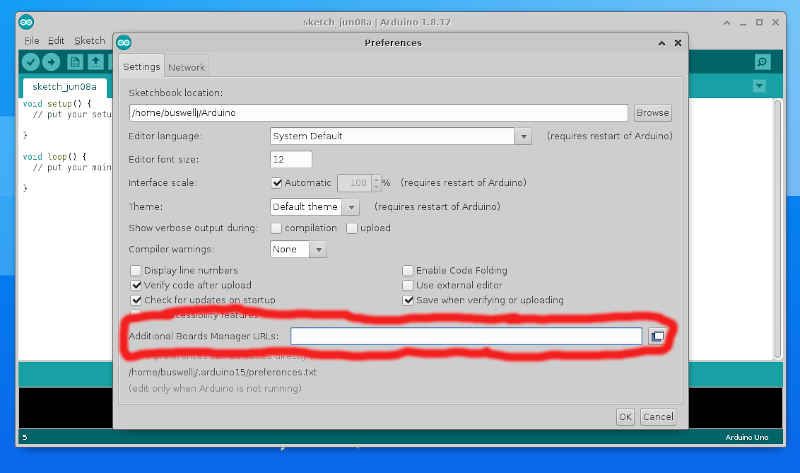Enable Use external editor
The image size is (800, 473).
pyautogui.click(x=408, y=285)
